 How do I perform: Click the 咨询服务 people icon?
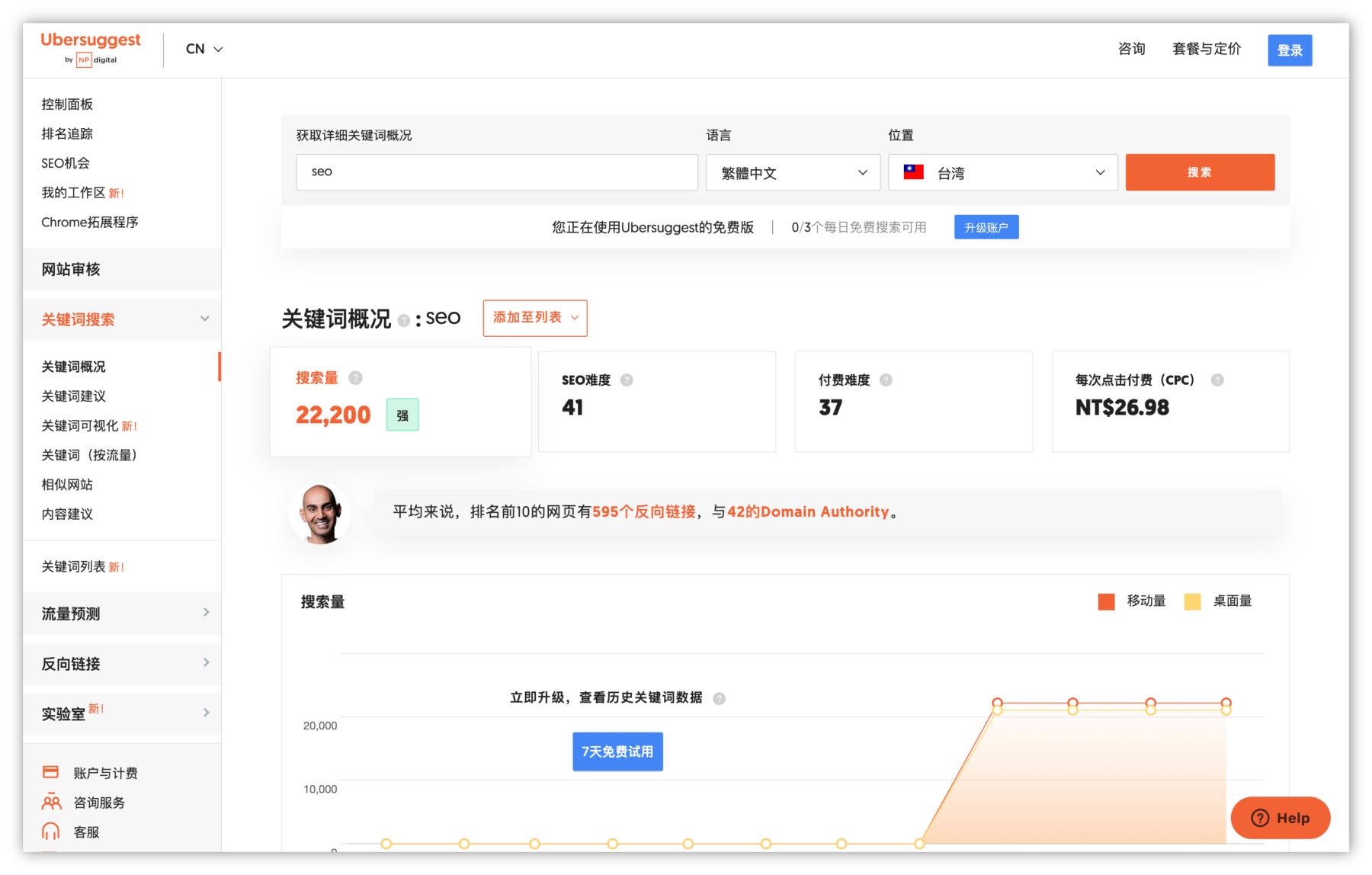click(x=51, y=802)
